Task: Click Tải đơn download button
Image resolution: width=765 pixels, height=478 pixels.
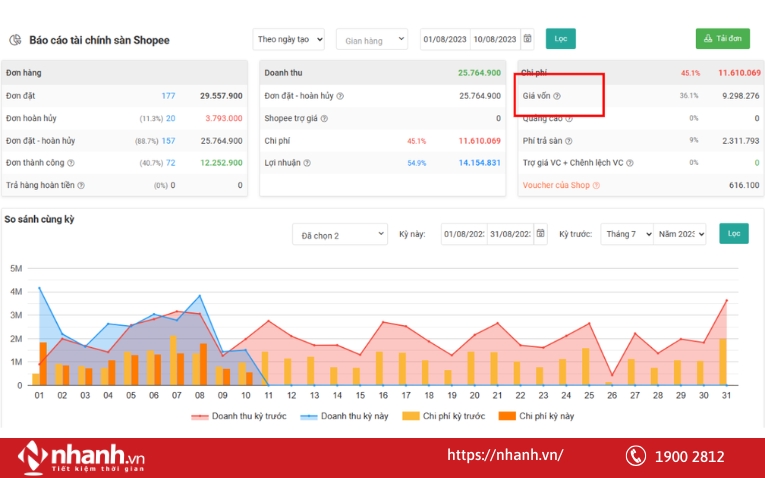Action: click(x=723, y=39)
